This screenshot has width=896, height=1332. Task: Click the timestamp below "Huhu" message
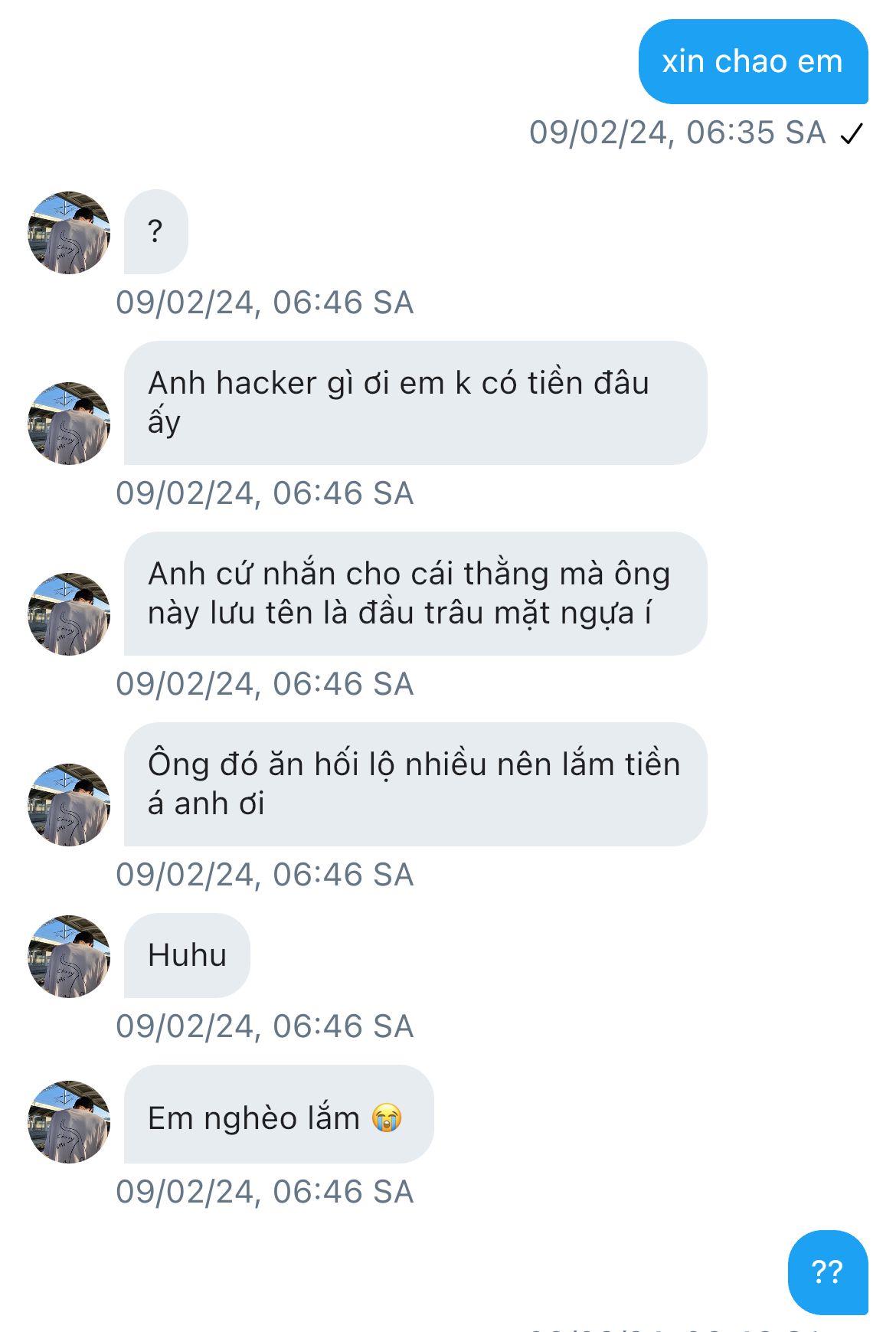(x=265, y=1026)
